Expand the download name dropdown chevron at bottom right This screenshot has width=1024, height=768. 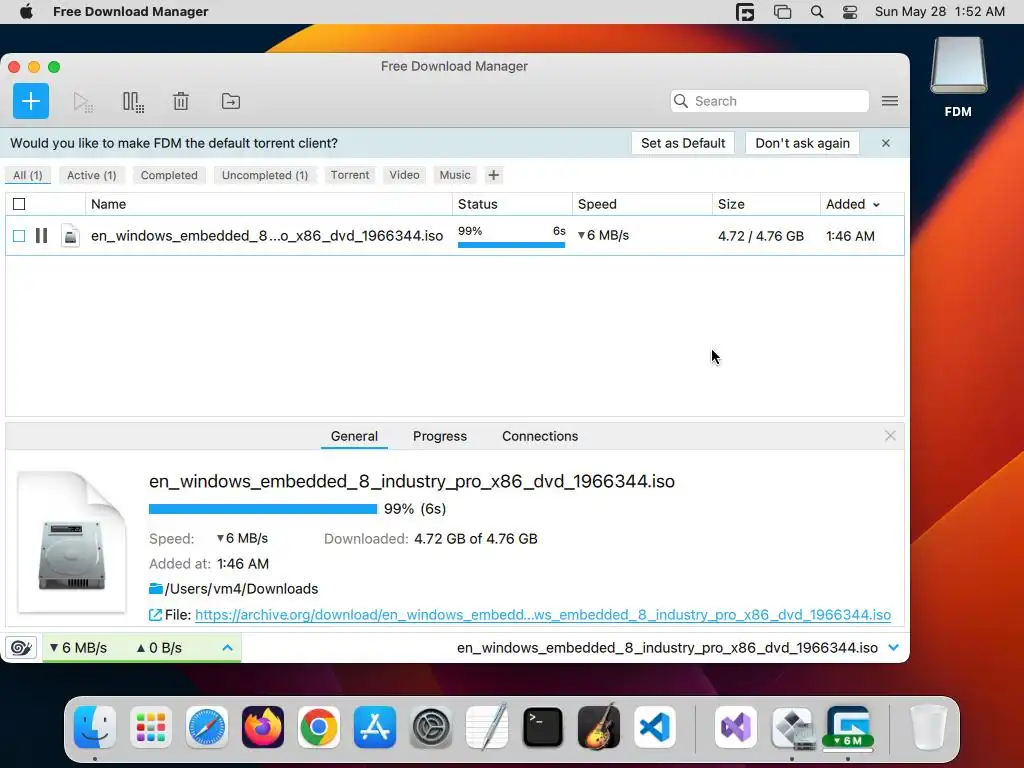click(x=893, y=648)
